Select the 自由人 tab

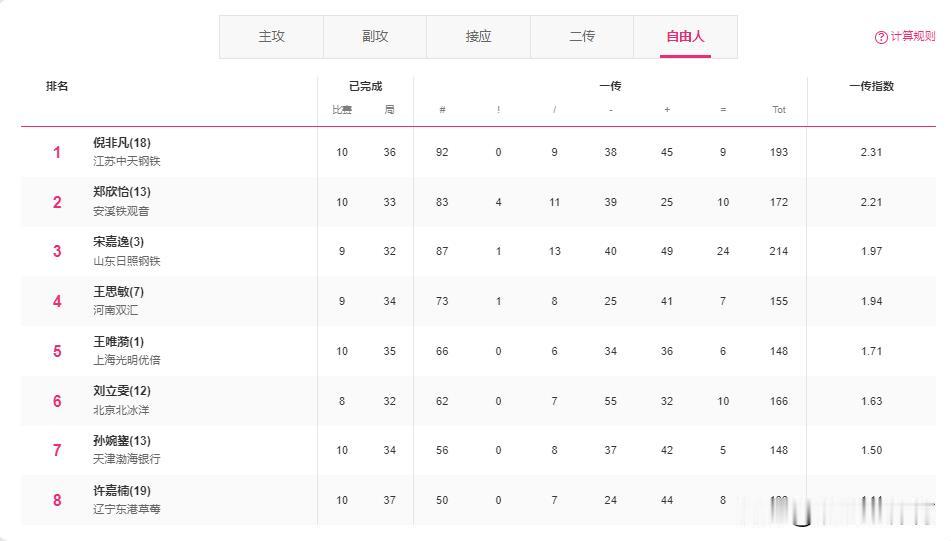point(685,37)
